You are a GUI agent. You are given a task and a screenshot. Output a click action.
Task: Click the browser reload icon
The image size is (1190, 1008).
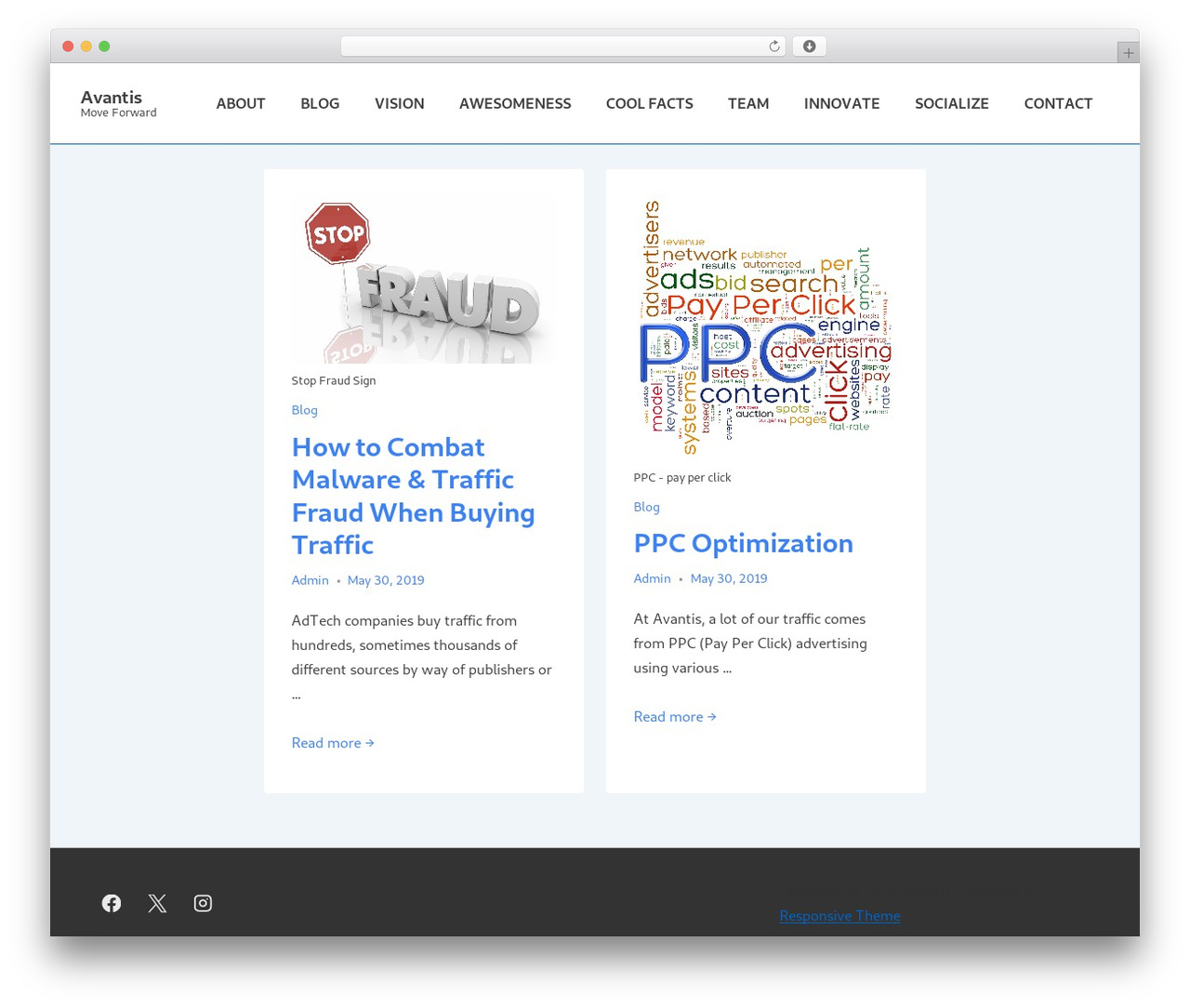(773, 46)
